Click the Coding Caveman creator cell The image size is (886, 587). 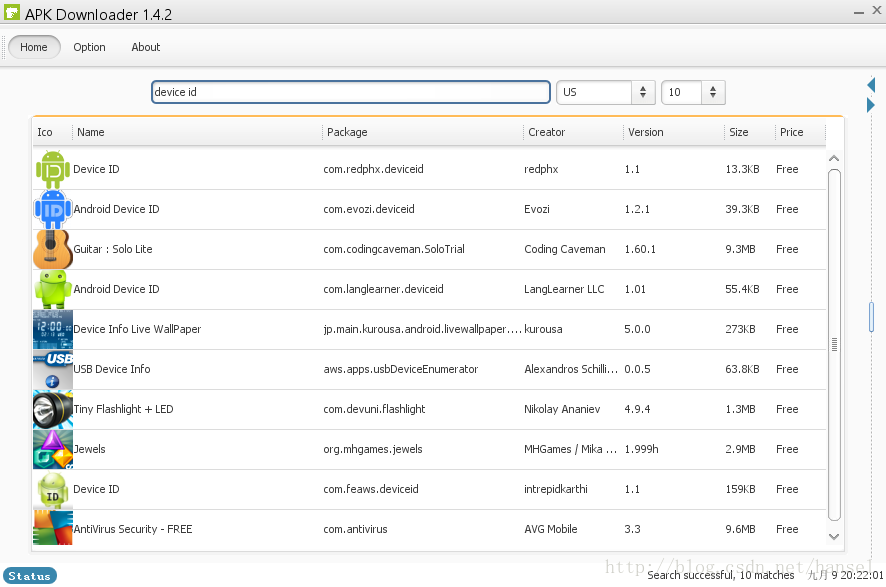[x=564, y=249]
